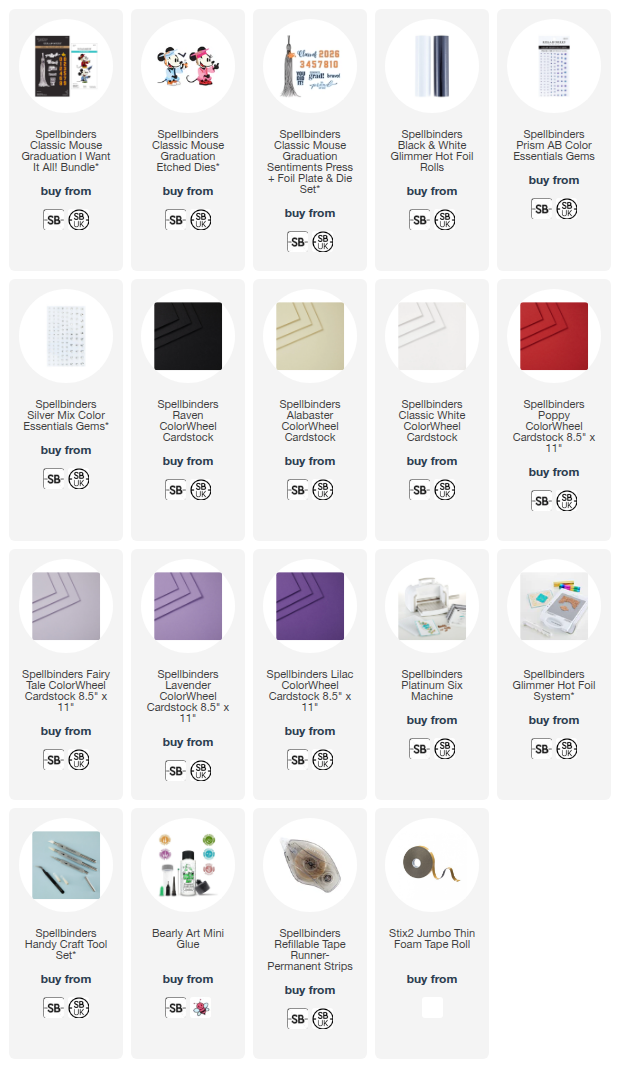The width and height of the screenshot is (620, 1080).
Task: Select SB UK icon under Poppy ColorWheel Cardstock
Action: 566,501
